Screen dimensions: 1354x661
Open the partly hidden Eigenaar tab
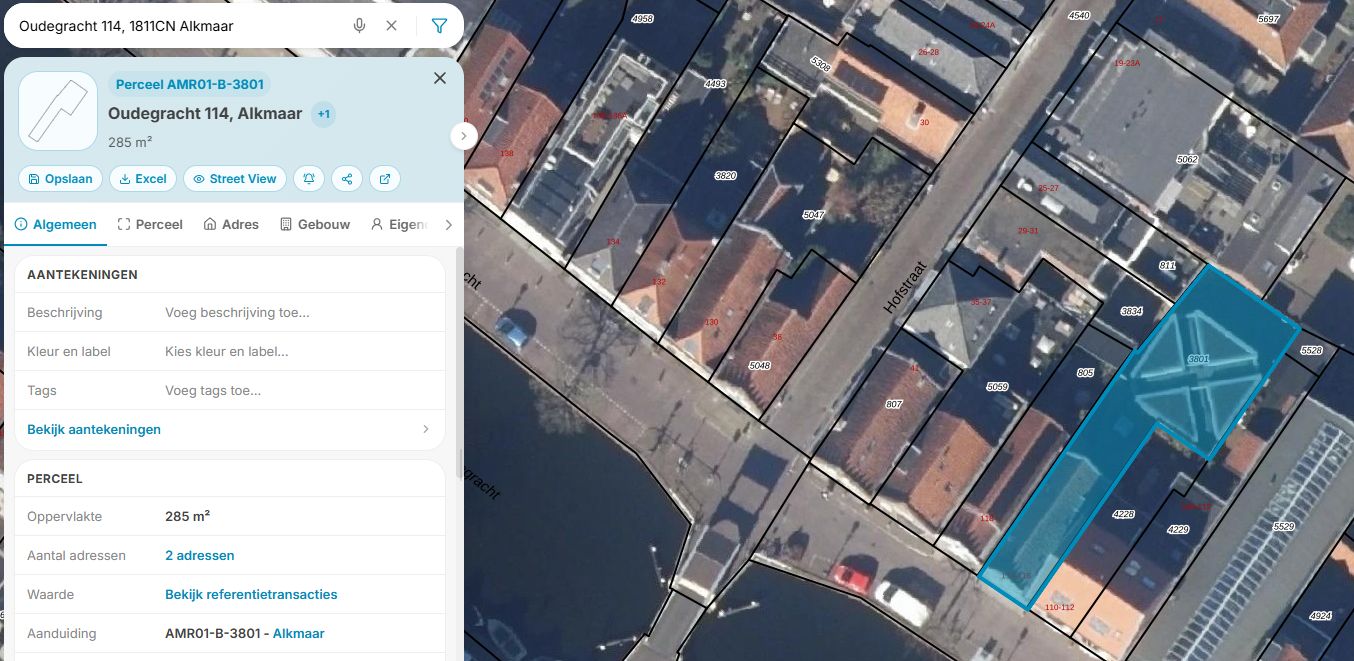pos(400,225)
